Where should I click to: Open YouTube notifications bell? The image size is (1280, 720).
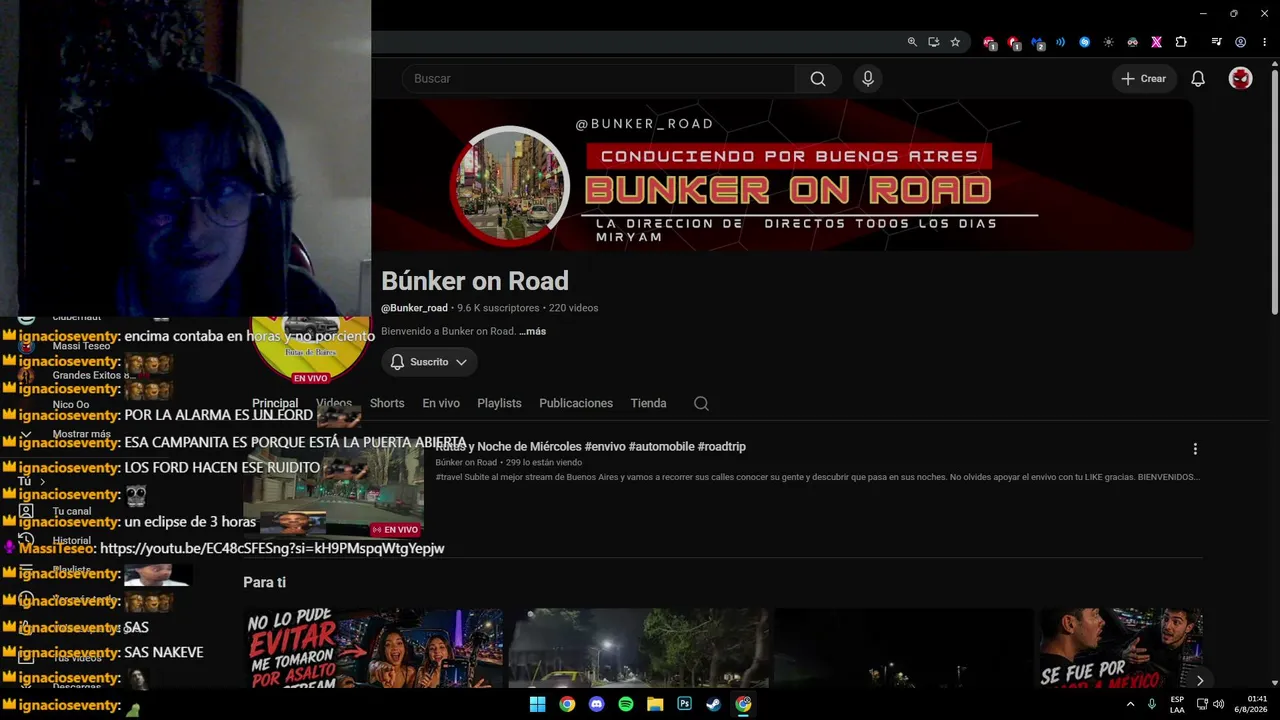tap(1198, 79)
